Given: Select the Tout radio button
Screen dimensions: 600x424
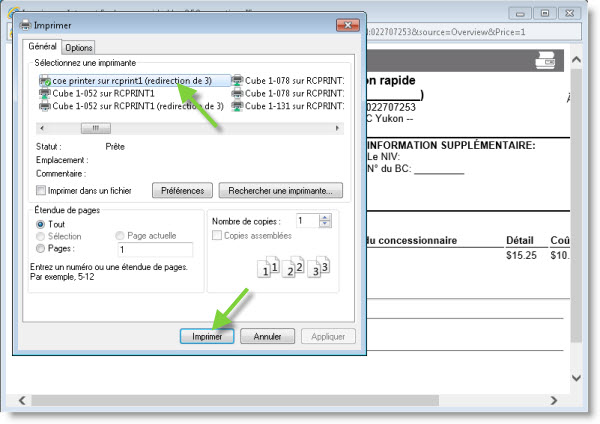Looking at the screenshot, I should coord(40,224).
